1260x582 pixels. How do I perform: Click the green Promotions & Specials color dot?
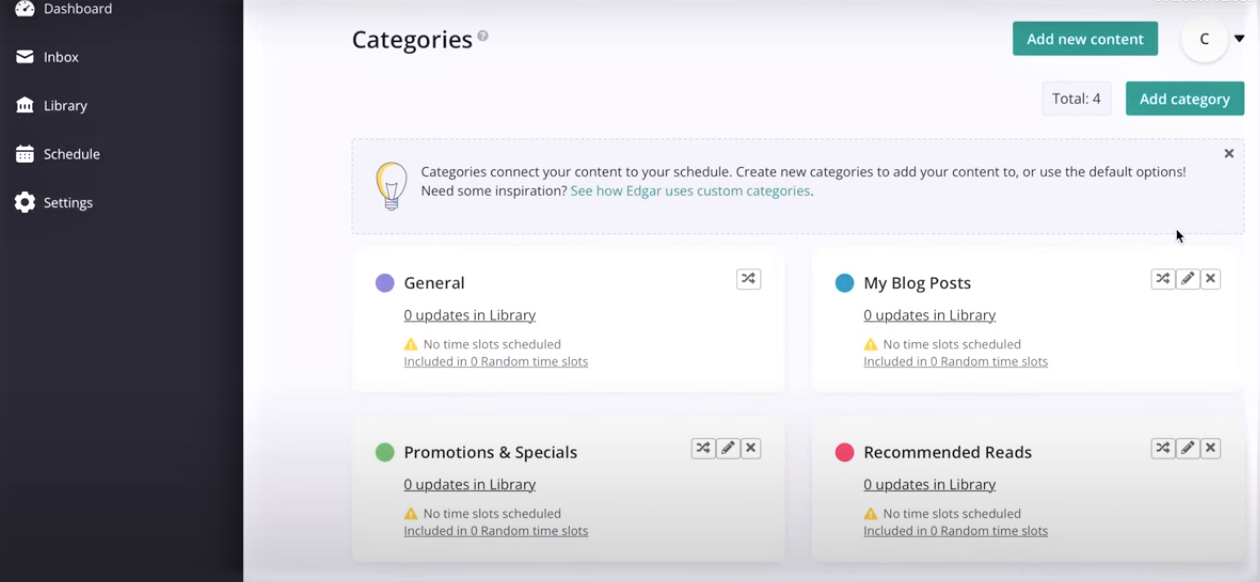(x=384, y=452)
